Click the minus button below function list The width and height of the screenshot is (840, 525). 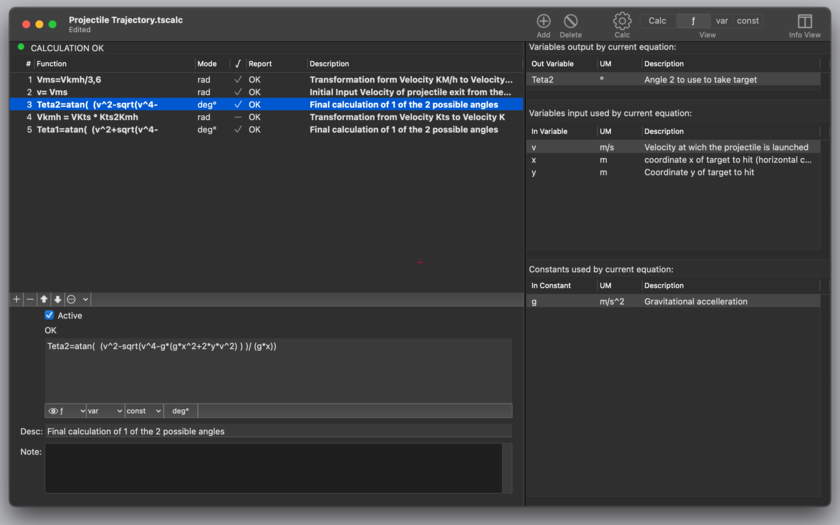pos(30,299)
